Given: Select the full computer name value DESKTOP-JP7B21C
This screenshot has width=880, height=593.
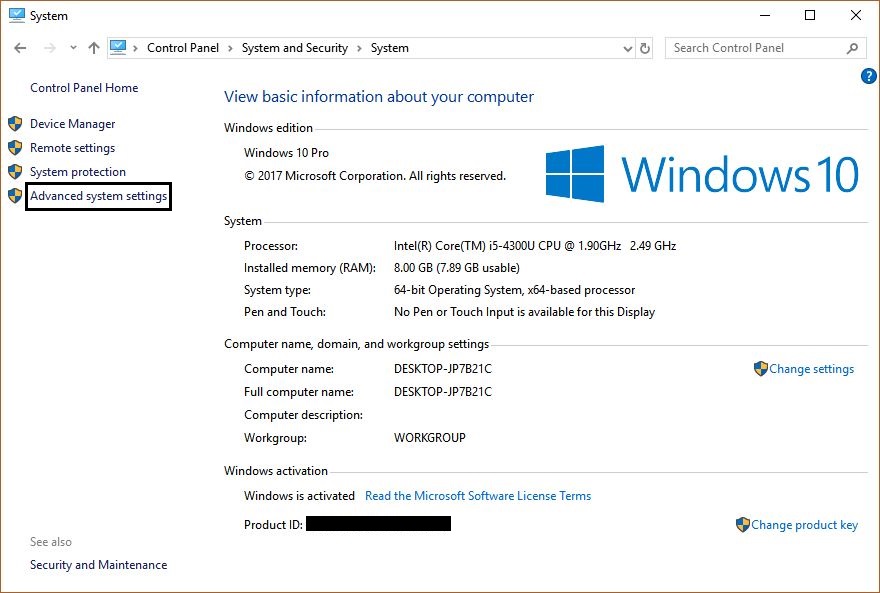Looking at the screenshot, I should coord(443,392).
